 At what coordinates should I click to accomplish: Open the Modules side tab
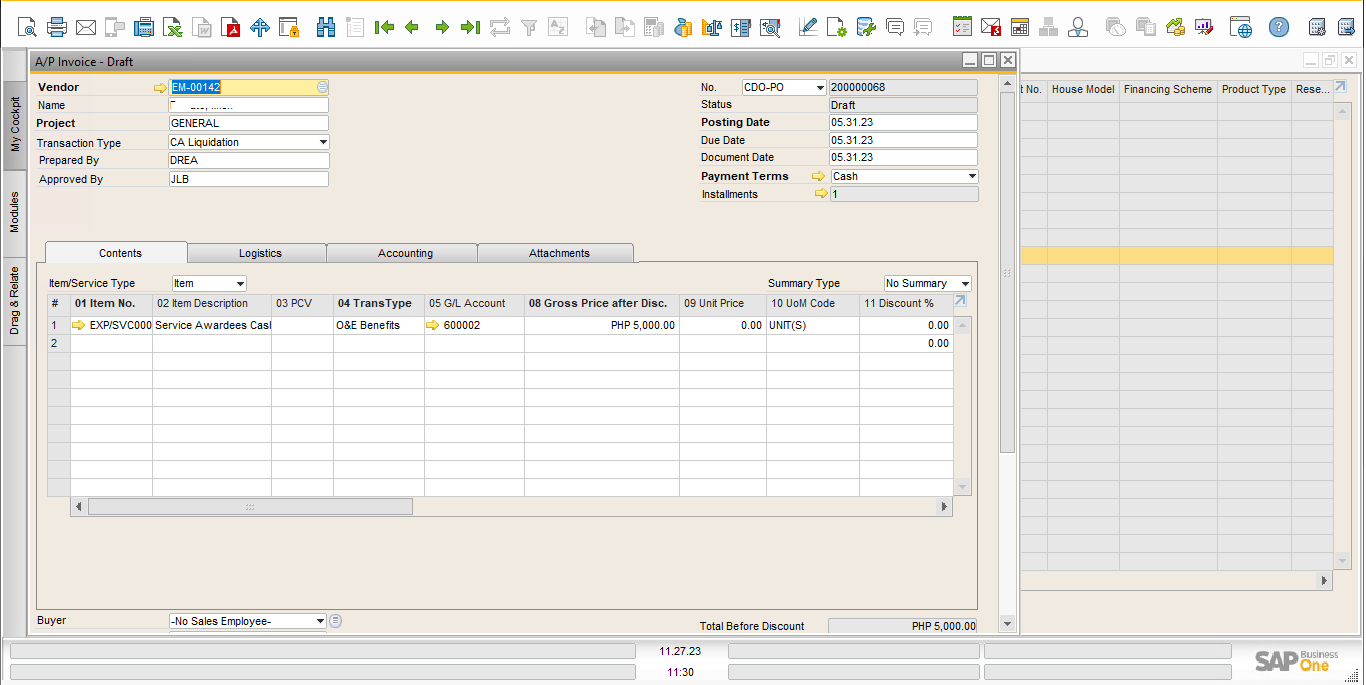15,212
